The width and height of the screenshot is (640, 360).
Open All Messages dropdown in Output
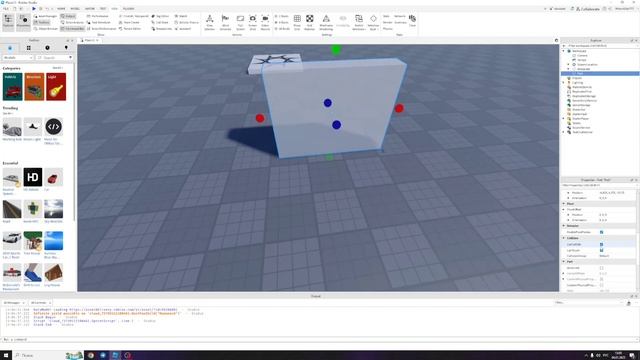coord(14,302)
